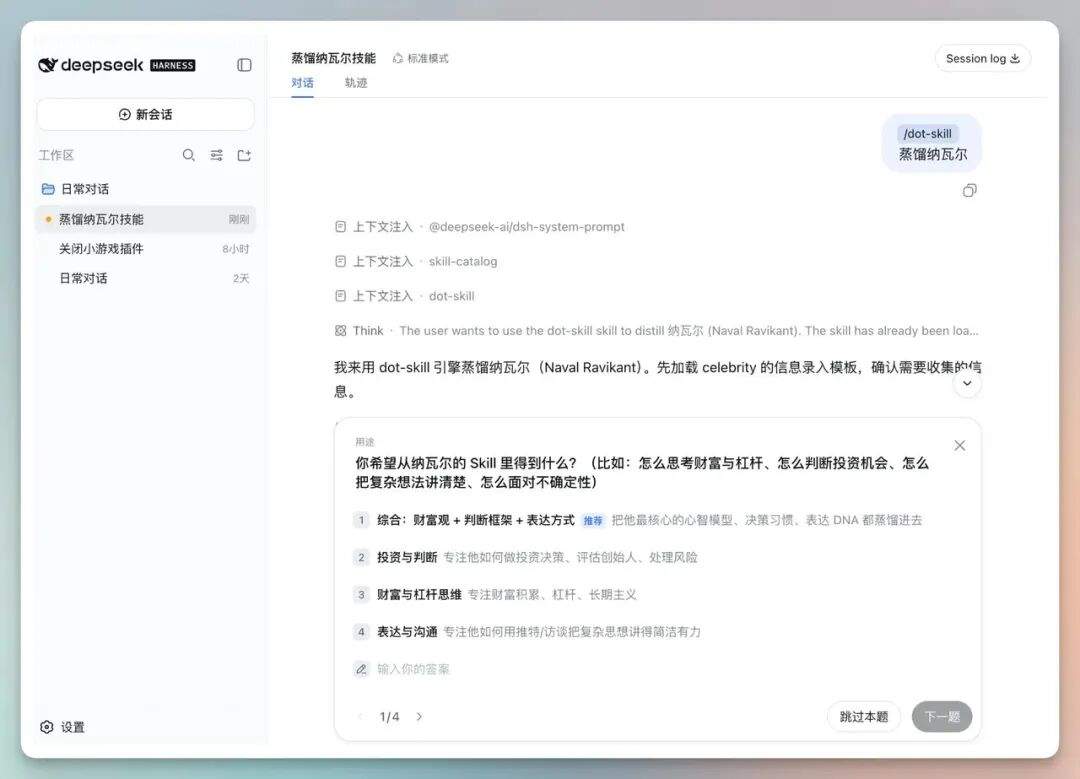The height and width of the screenshot is (779, 1080).
Task: Click the 蒸馏纳瓦尔技能 title in header
Action: tap(333, 58)
